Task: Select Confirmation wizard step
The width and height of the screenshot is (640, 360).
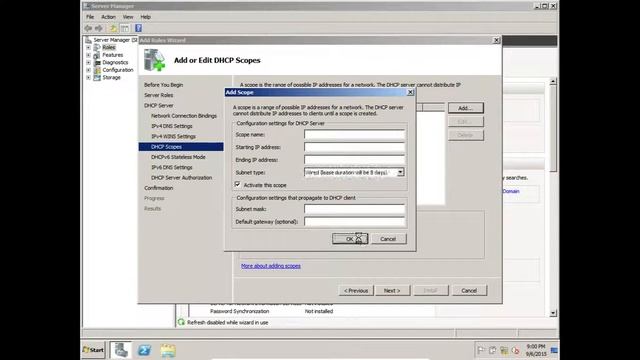Action: point(158,188)
